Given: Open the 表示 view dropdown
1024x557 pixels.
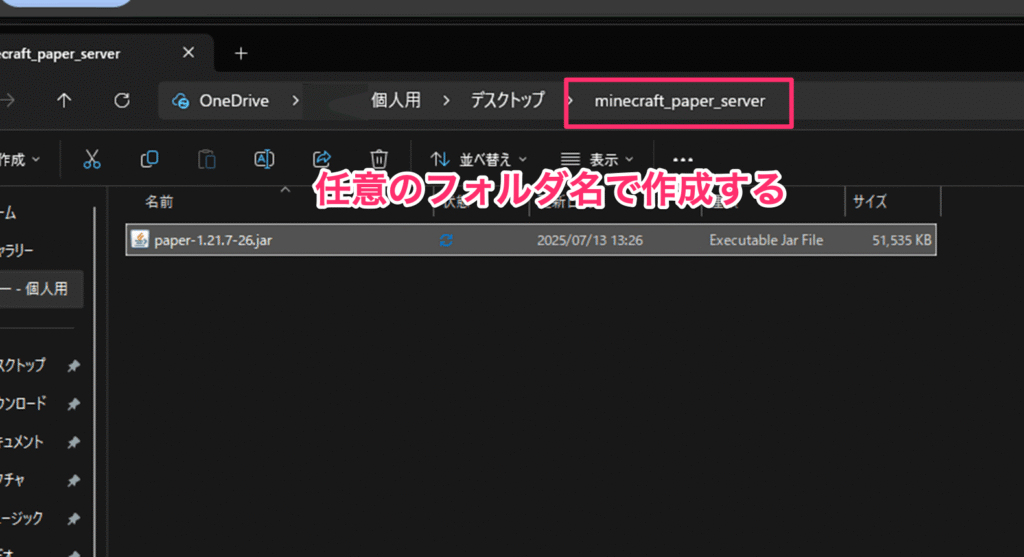Looking at the screenshot, I should coord(597,159).
